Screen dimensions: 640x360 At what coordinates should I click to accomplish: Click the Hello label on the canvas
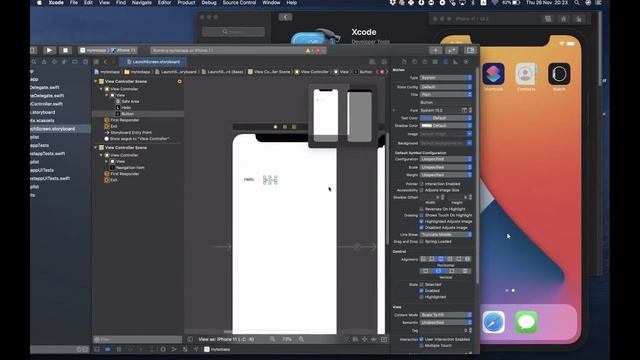pyautogui.click(x=249, y=179)
